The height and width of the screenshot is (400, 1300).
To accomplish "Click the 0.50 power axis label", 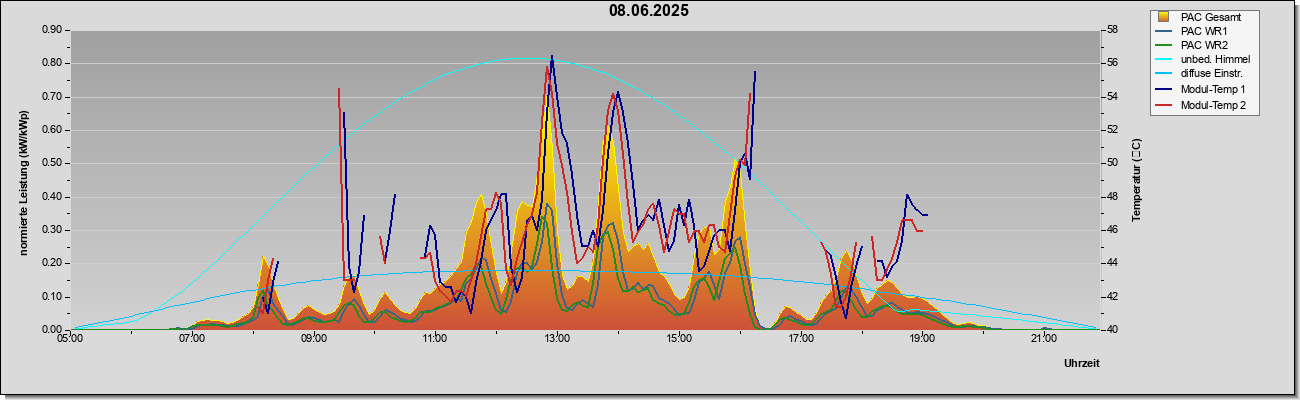I will click(x=52, y=163).
